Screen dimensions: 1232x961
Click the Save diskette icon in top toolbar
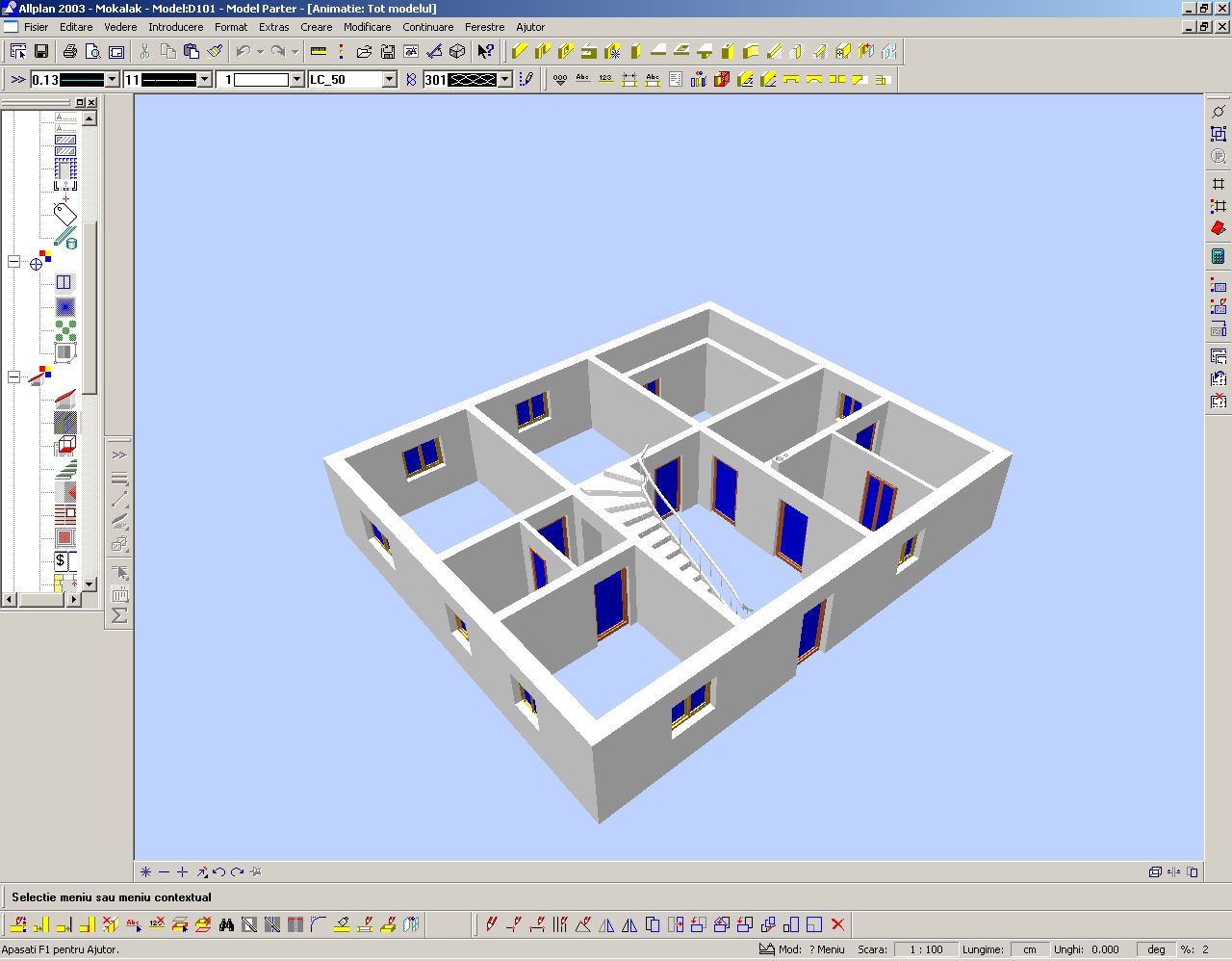click(x=41, y=51)
